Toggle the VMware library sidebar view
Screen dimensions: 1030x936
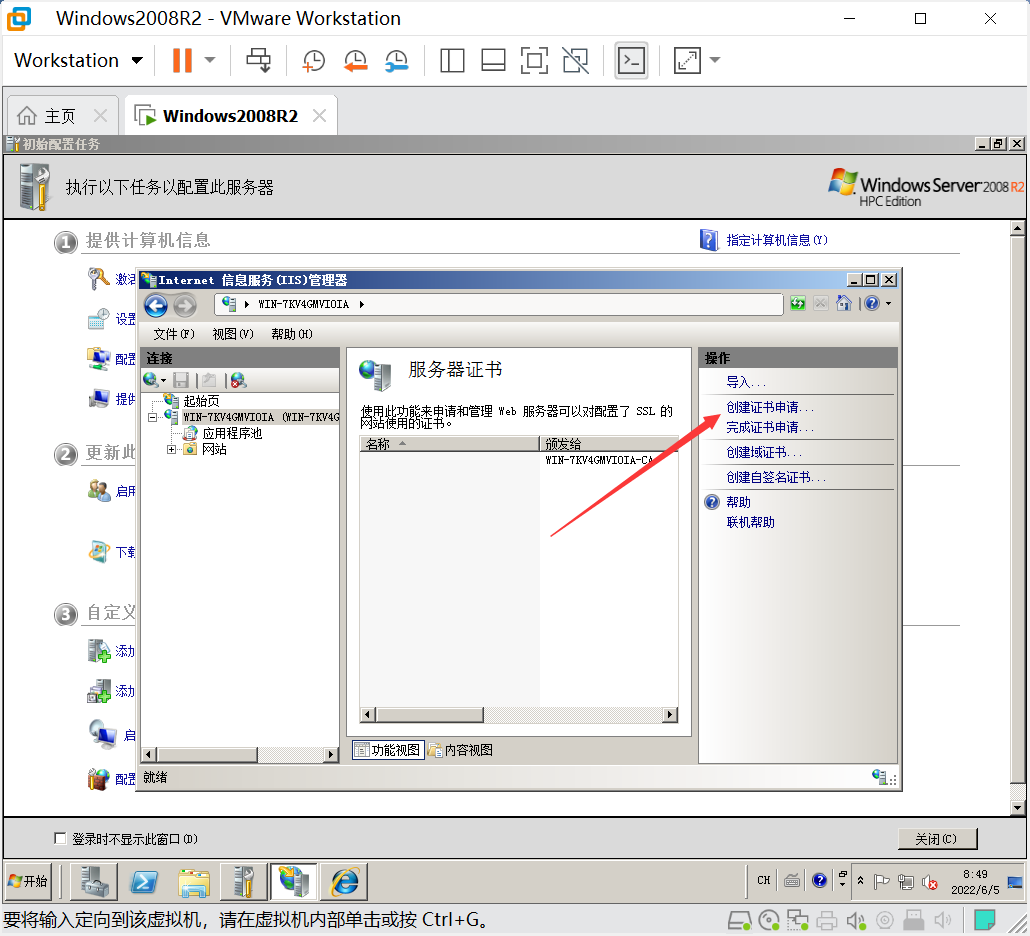click(452, 60)
